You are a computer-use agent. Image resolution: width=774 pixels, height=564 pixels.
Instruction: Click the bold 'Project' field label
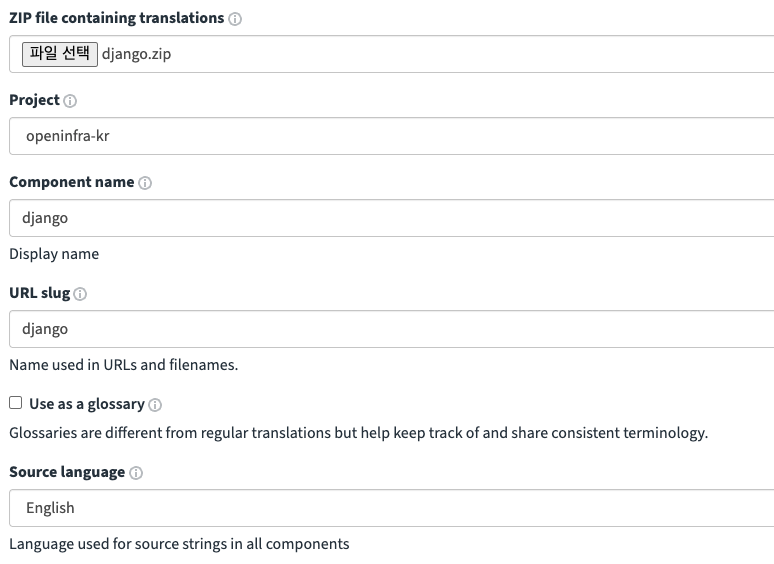(x=34, y=100)
